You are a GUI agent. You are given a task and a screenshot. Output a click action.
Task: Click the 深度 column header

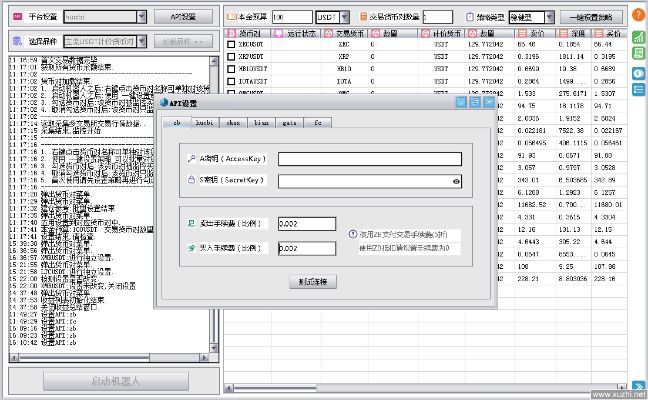point(574,33)
